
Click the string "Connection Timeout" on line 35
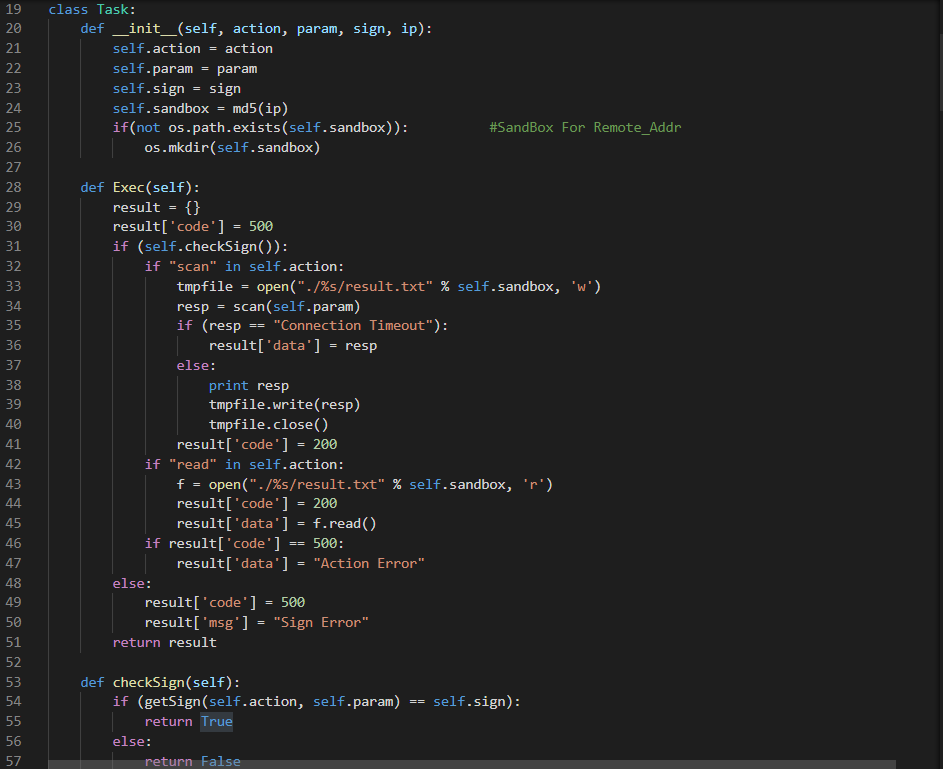tap(353, 326)
